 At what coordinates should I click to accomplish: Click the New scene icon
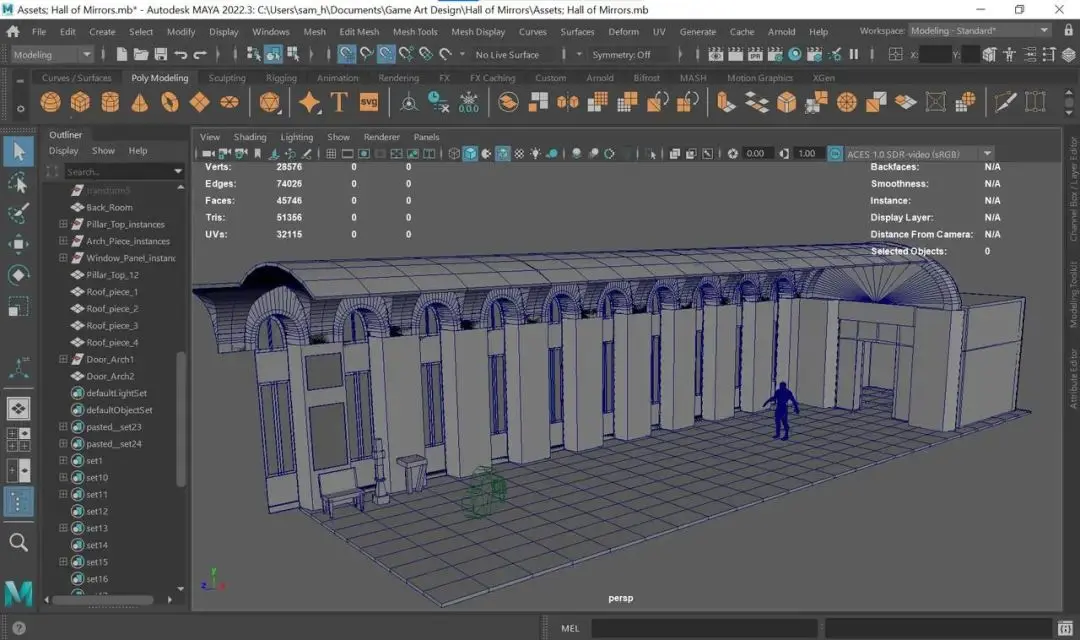121,54
